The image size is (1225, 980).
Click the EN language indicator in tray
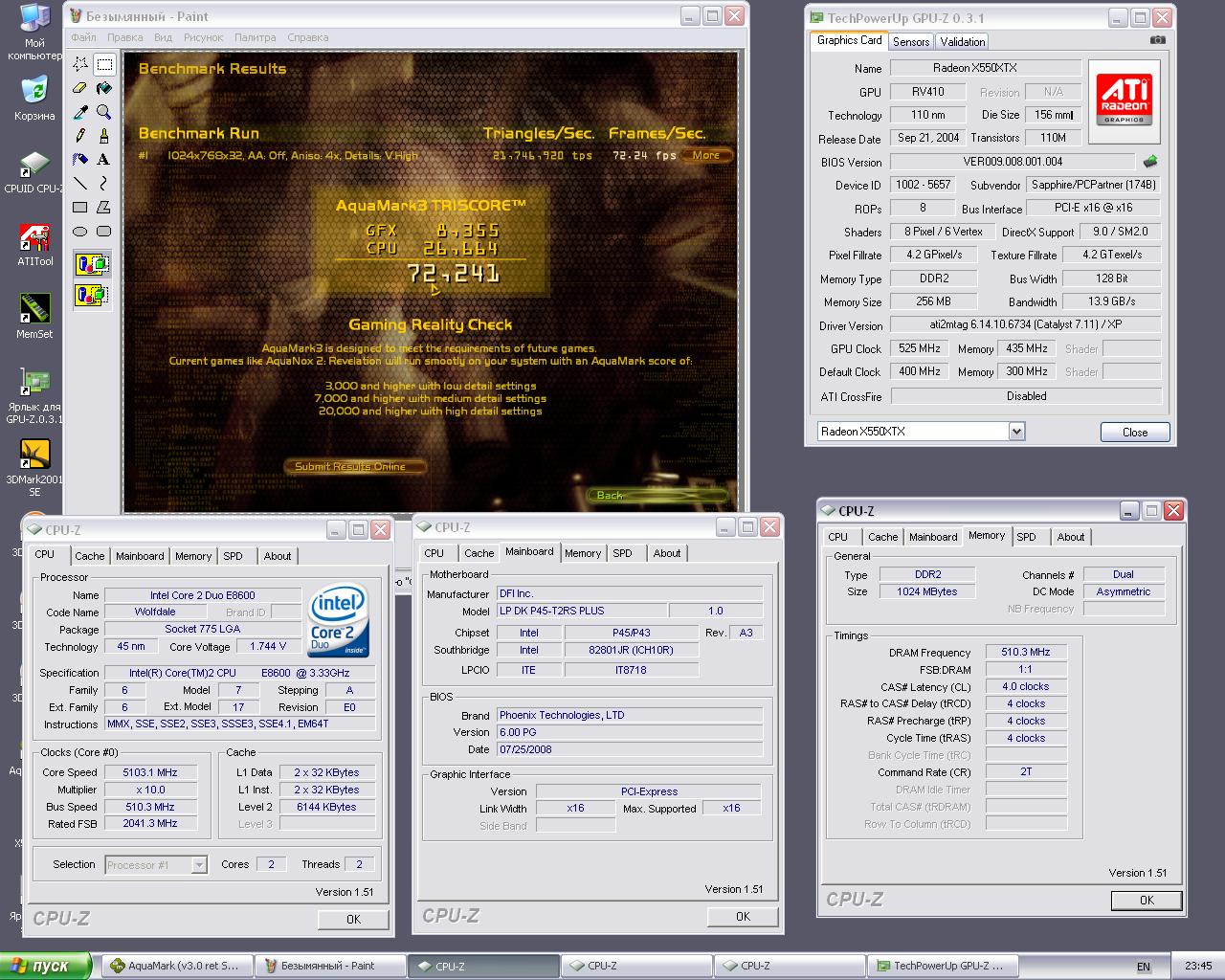click(x=1143, y=967)
